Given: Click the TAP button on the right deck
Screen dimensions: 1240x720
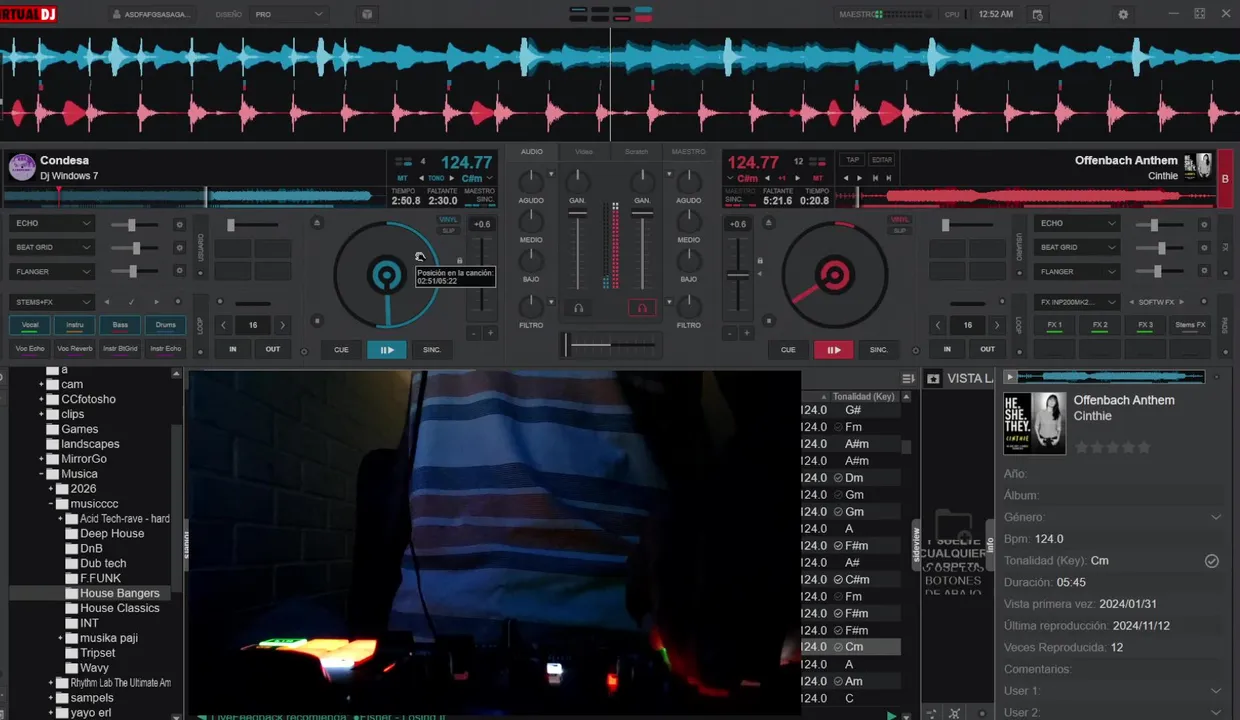Looking at the screenshot, I should tap(852, 160).
